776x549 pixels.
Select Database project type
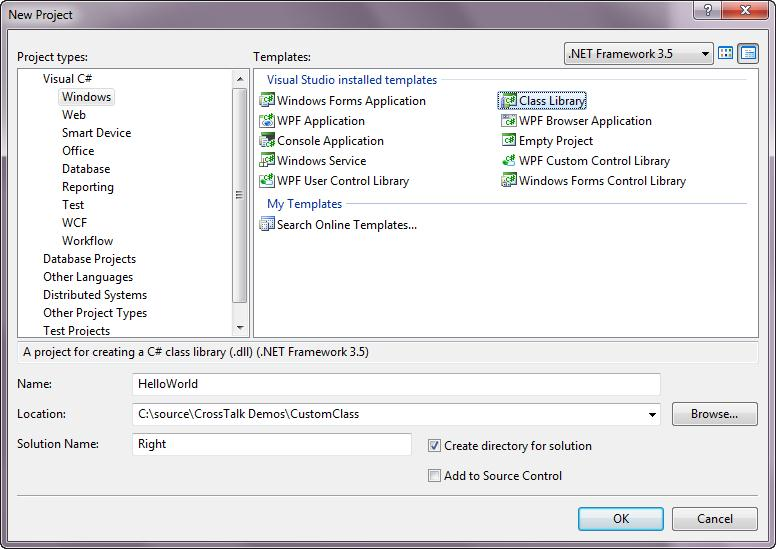pyautogui.click(x=86, y=169)
